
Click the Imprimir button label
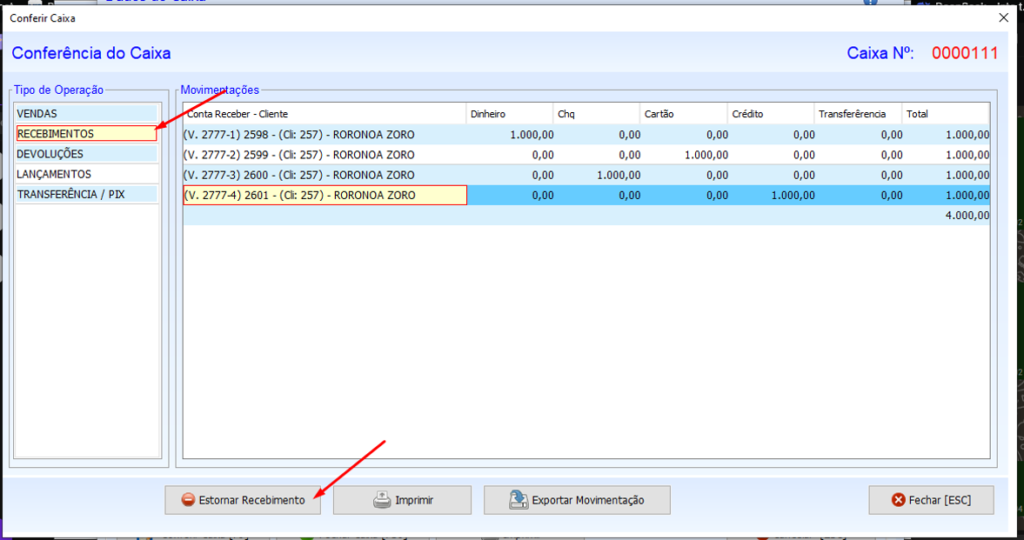414,500
